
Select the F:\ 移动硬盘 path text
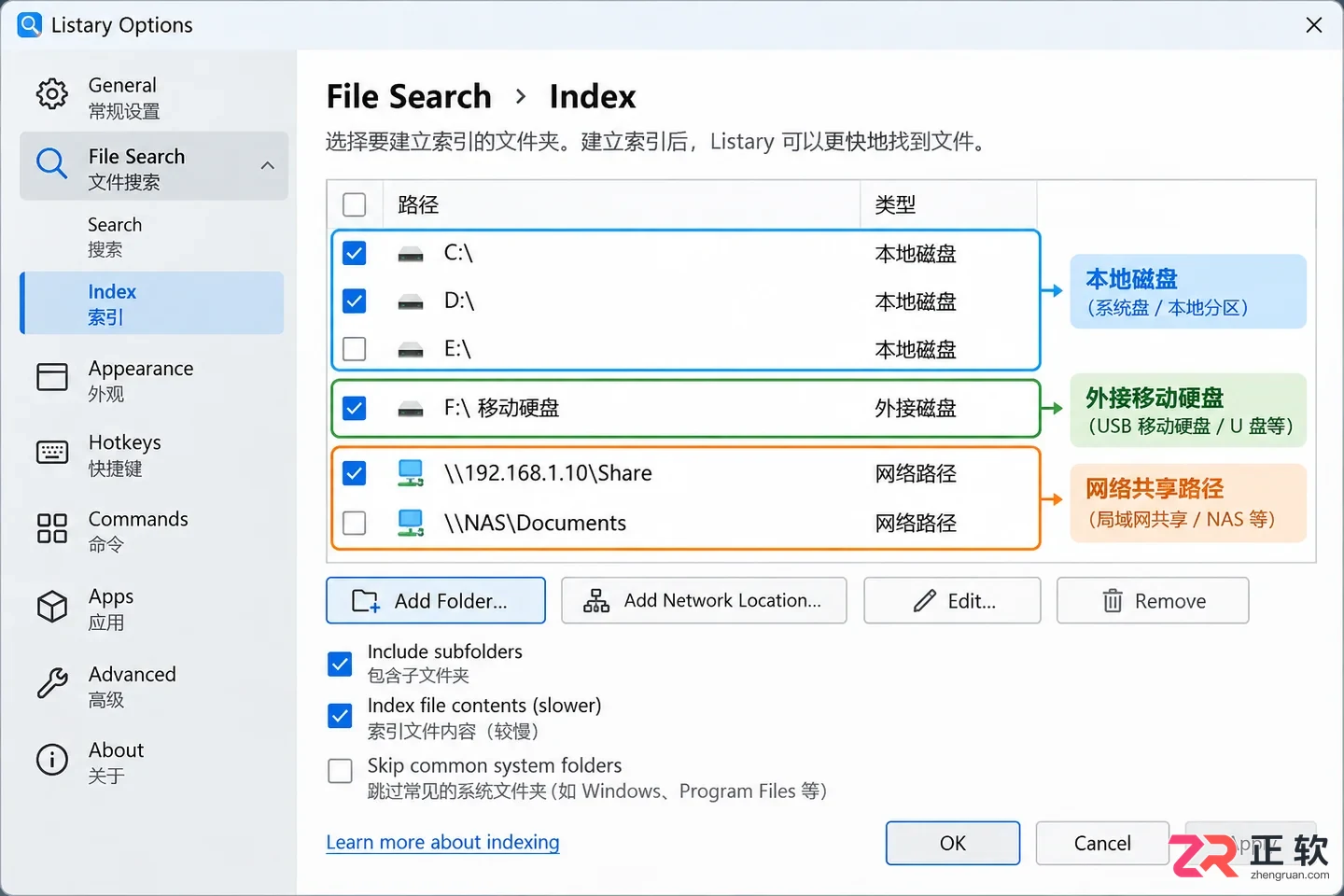pyautogui.click(x=501, y=408)
